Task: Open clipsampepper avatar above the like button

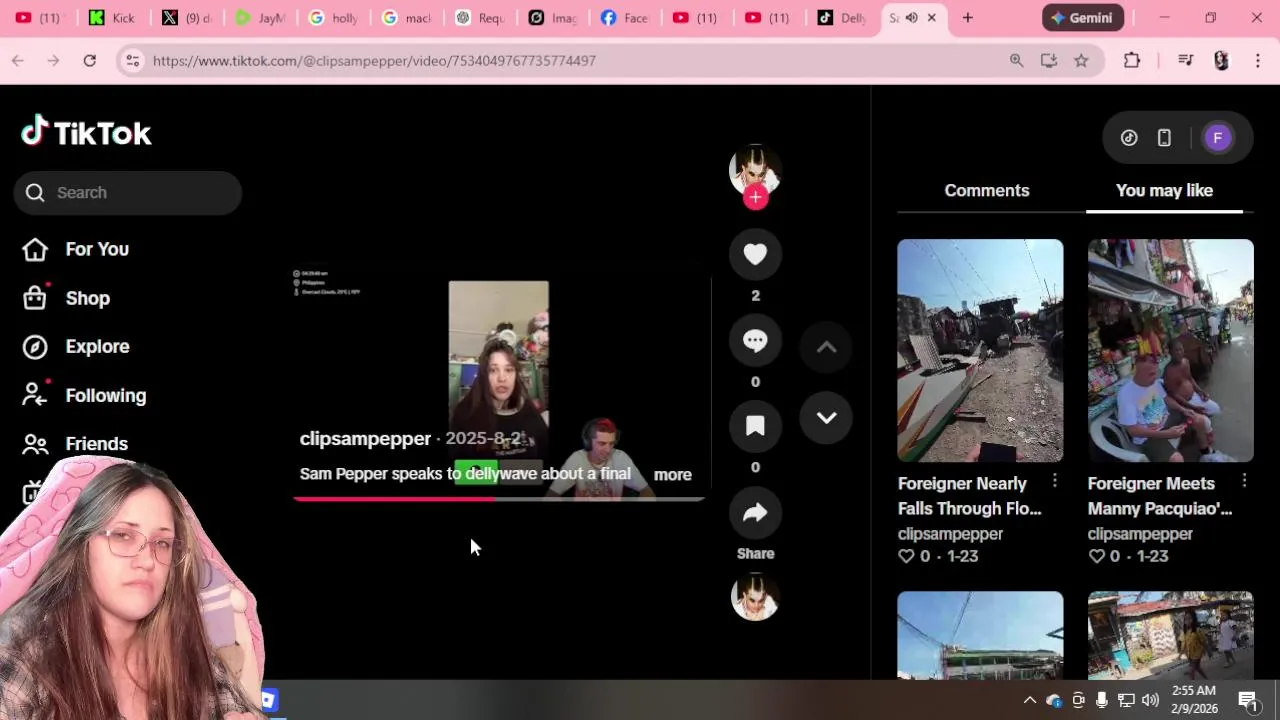Action: 755,170
